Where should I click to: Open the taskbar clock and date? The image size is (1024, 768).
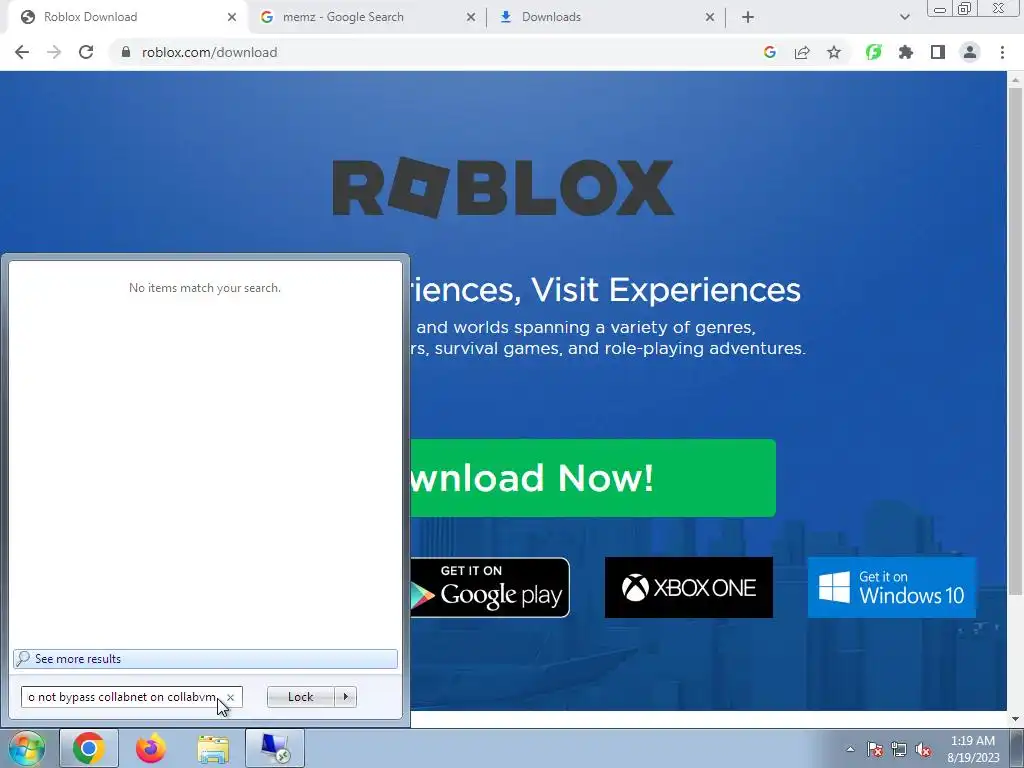coord(973,749)
